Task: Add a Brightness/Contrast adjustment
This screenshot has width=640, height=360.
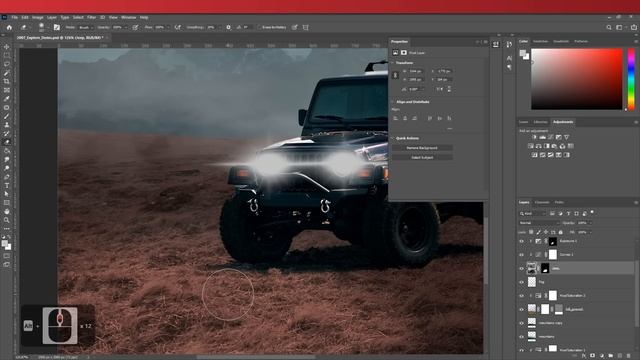Action: (534, 137)
